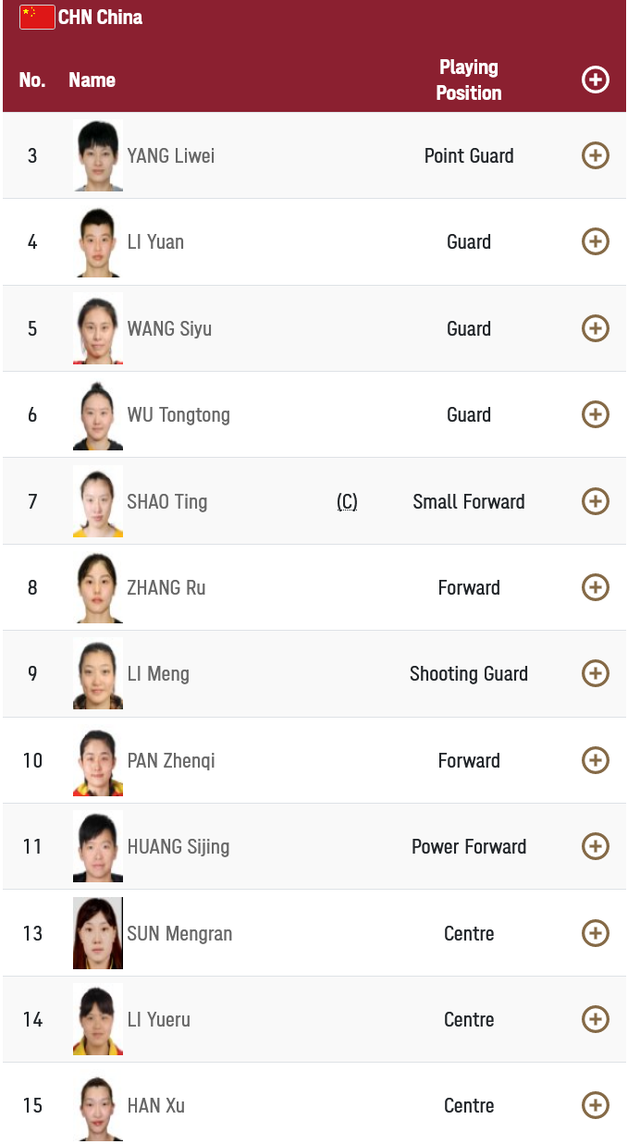Expand YANG Liwei's row details

(x=595, y=155)
